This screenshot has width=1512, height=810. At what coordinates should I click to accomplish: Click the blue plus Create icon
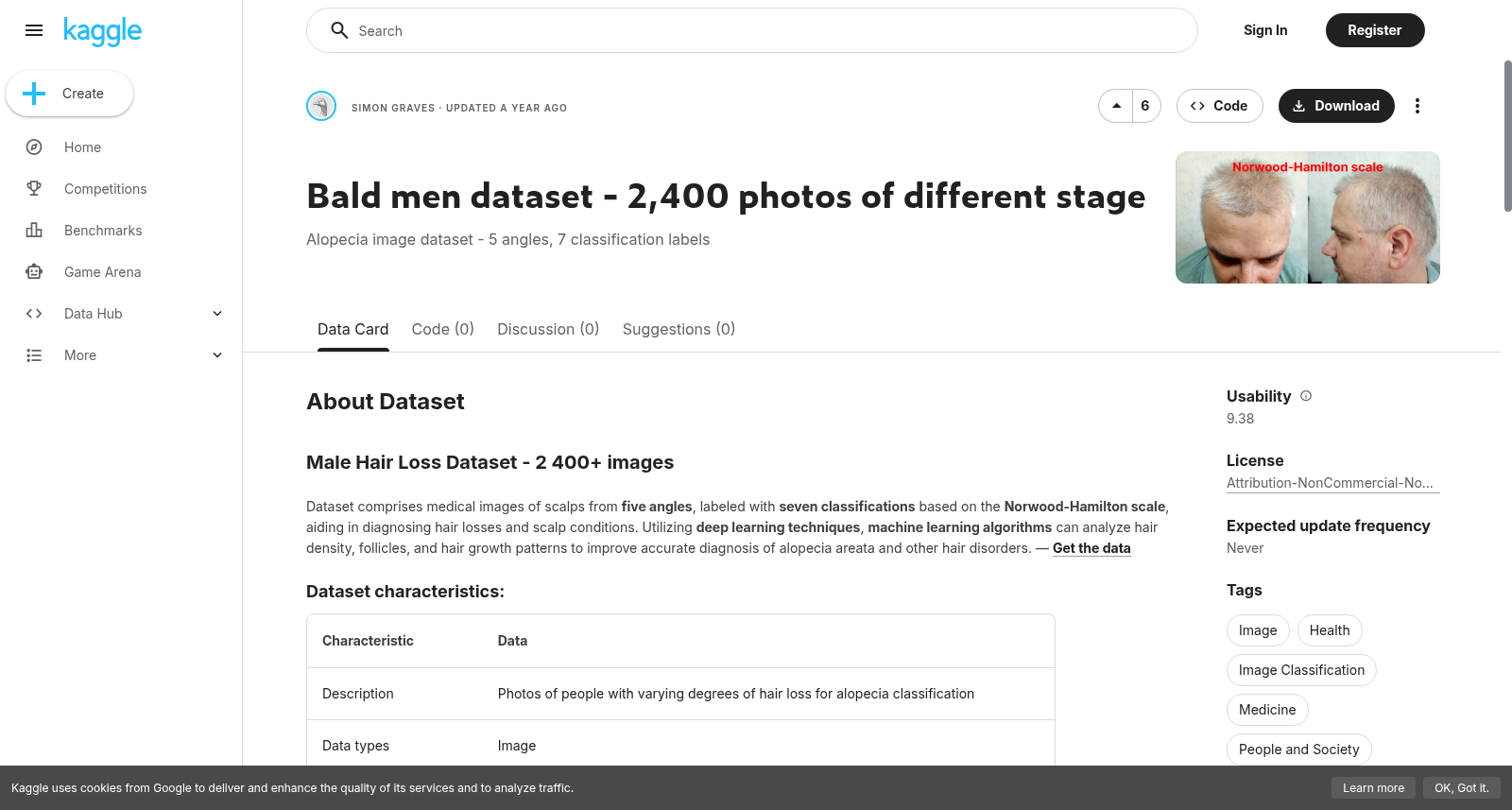coord(34,94)
